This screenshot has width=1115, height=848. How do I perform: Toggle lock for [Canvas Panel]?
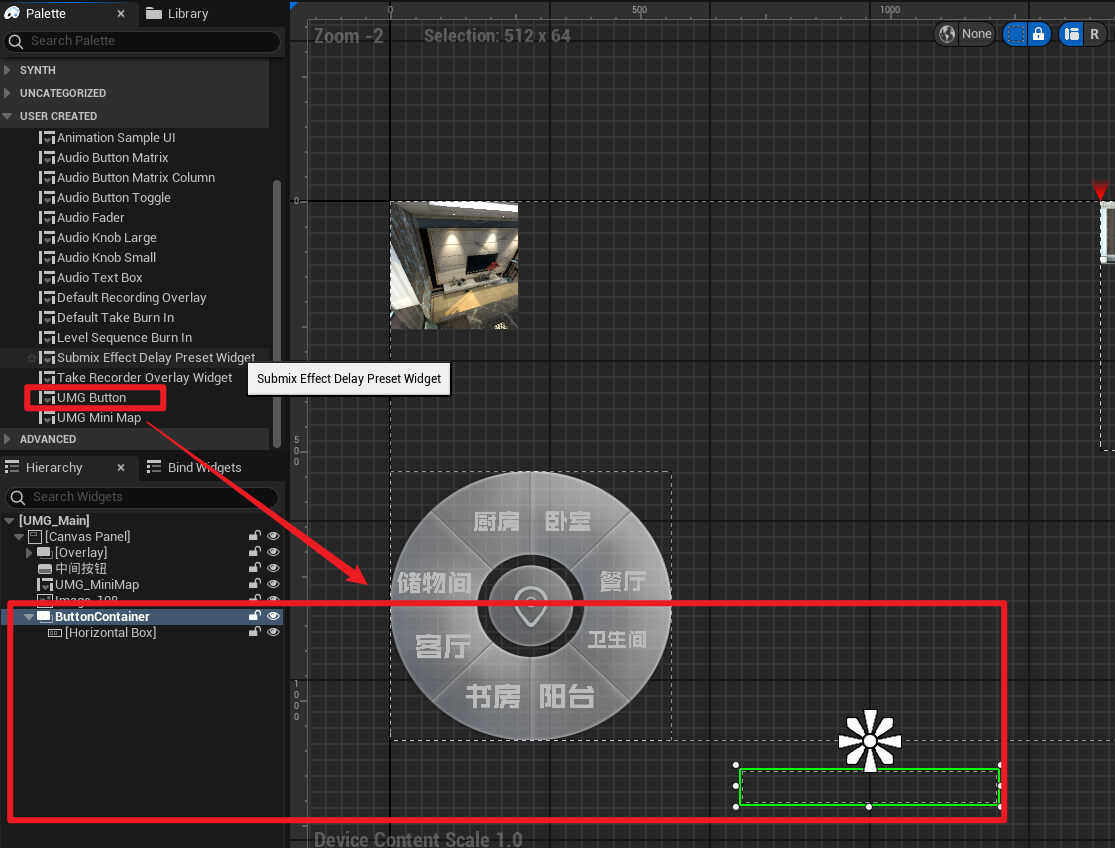pos(255,536)
